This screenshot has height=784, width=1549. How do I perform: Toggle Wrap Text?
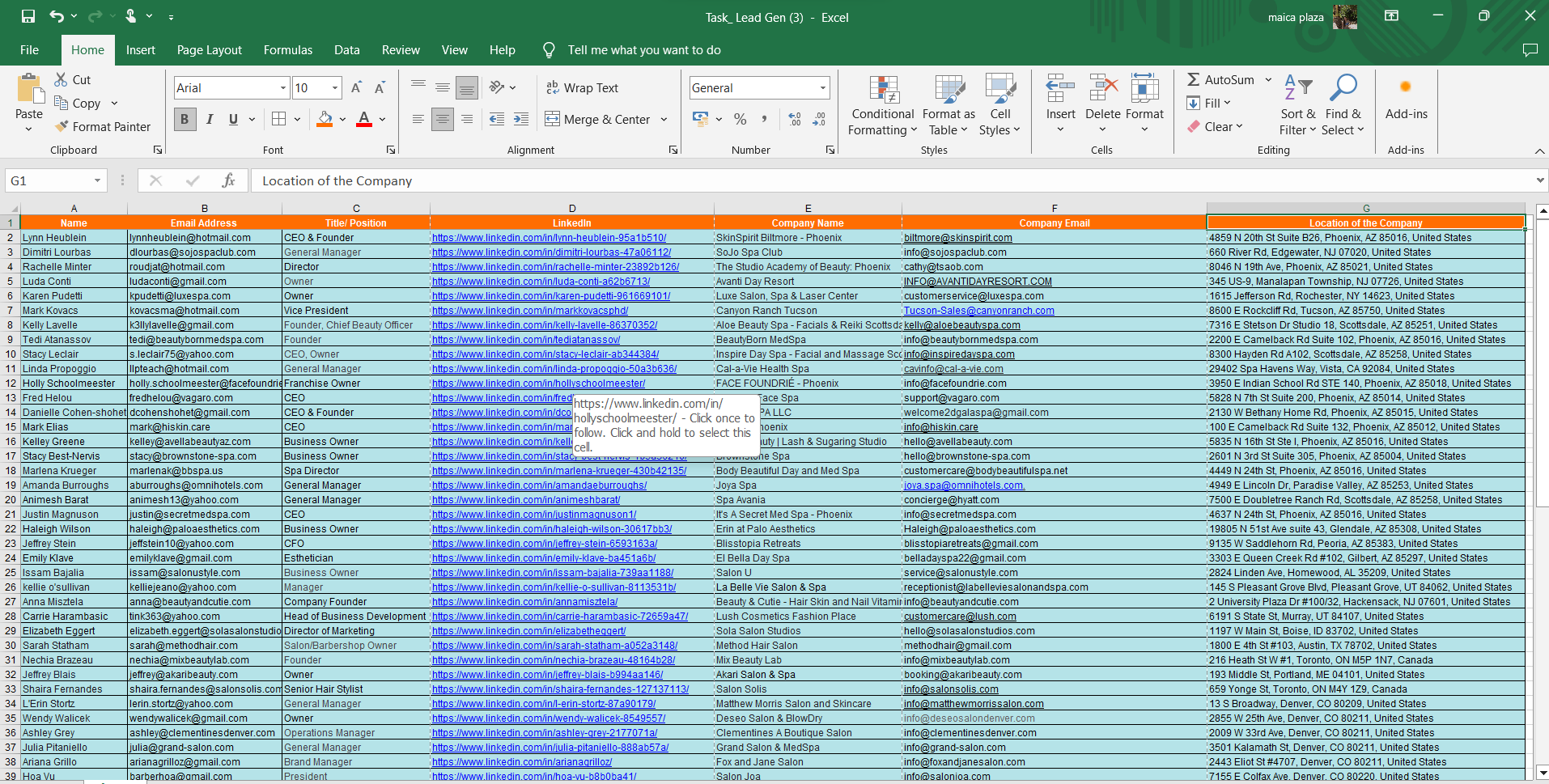click(582, 87)
